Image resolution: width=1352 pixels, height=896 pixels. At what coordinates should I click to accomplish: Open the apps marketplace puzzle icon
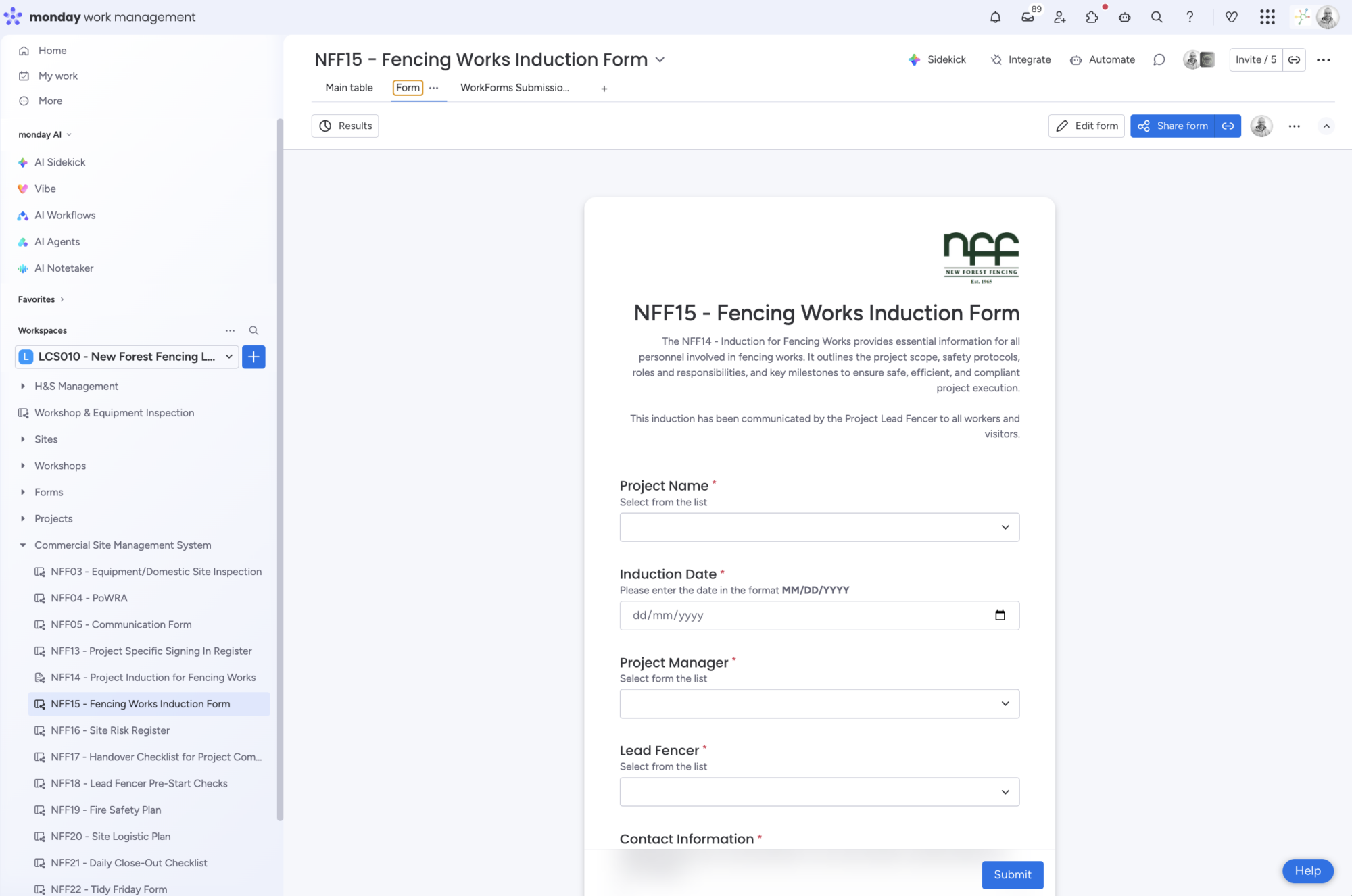[x=1092, y=17]
